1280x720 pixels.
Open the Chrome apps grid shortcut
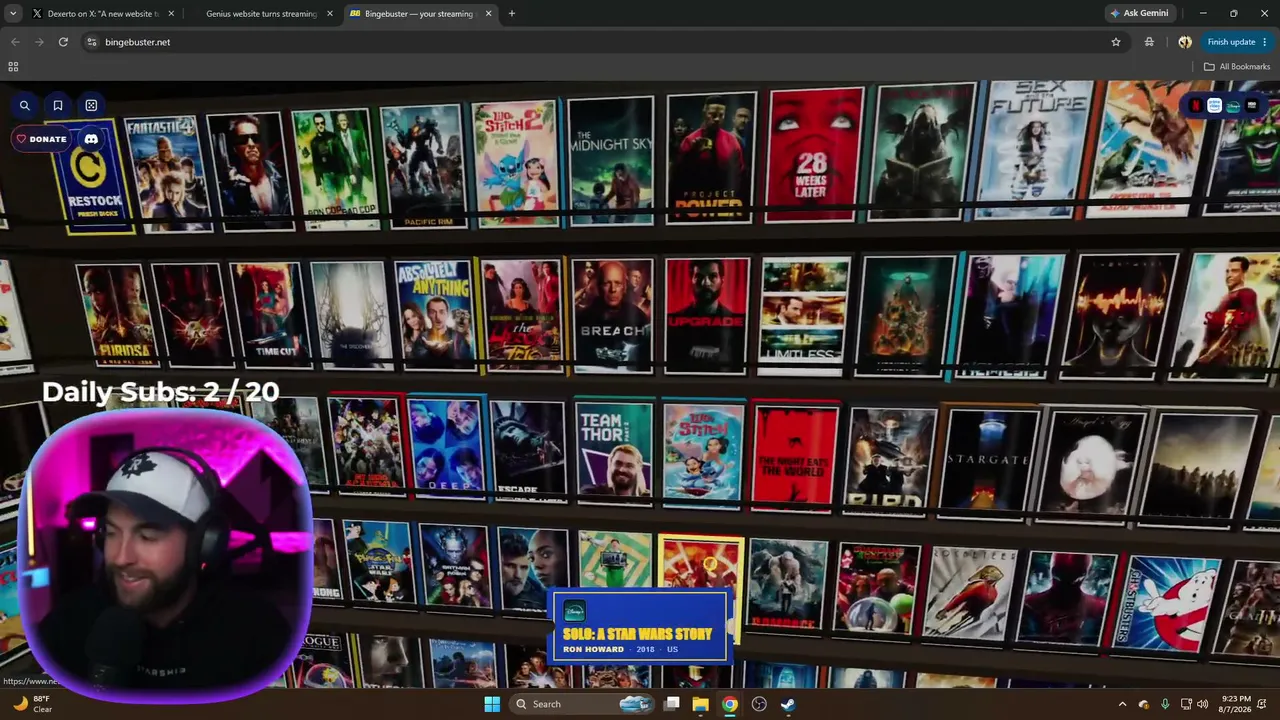[13, 67]
